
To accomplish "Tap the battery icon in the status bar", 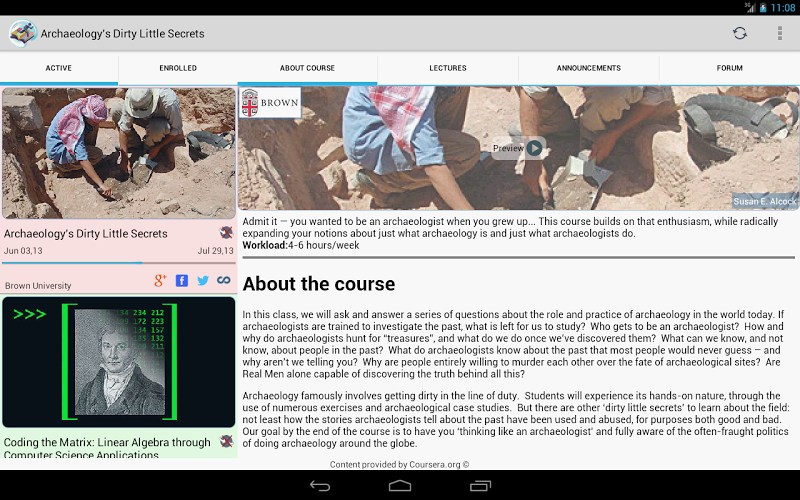I will point(763,8).
